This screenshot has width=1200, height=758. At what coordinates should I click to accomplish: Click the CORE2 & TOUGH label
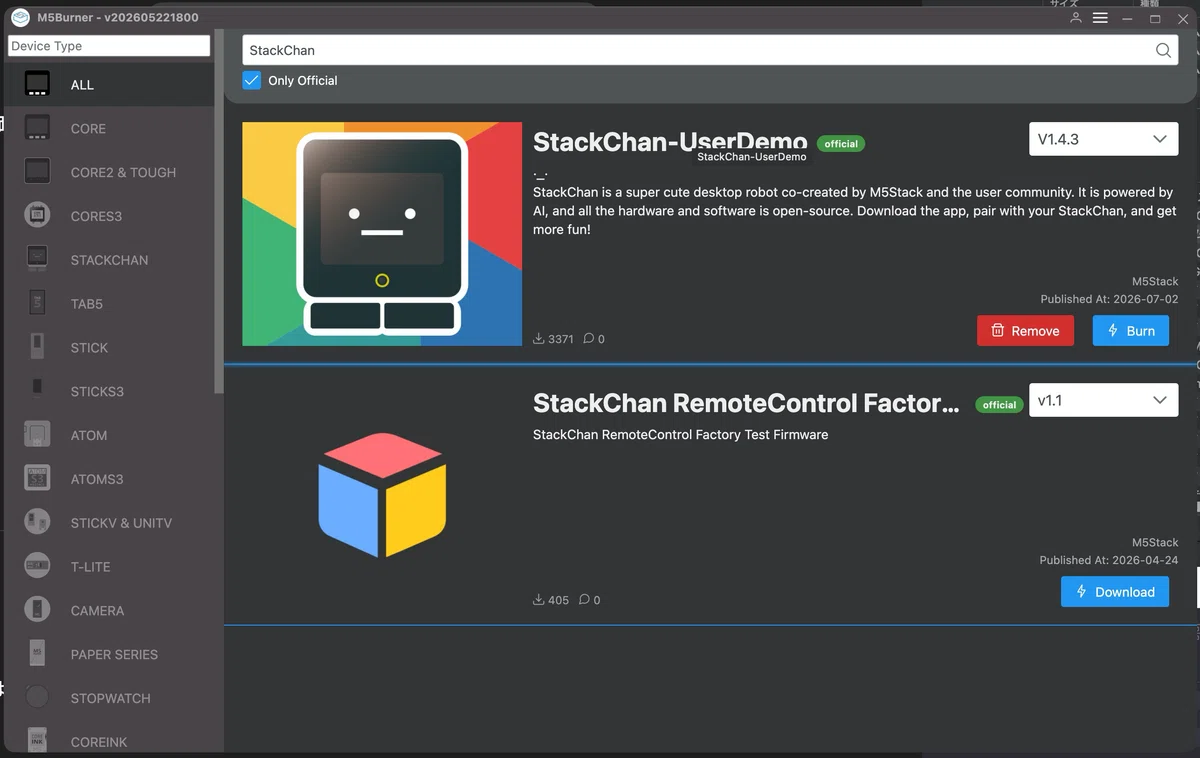[x=123, y=172]
